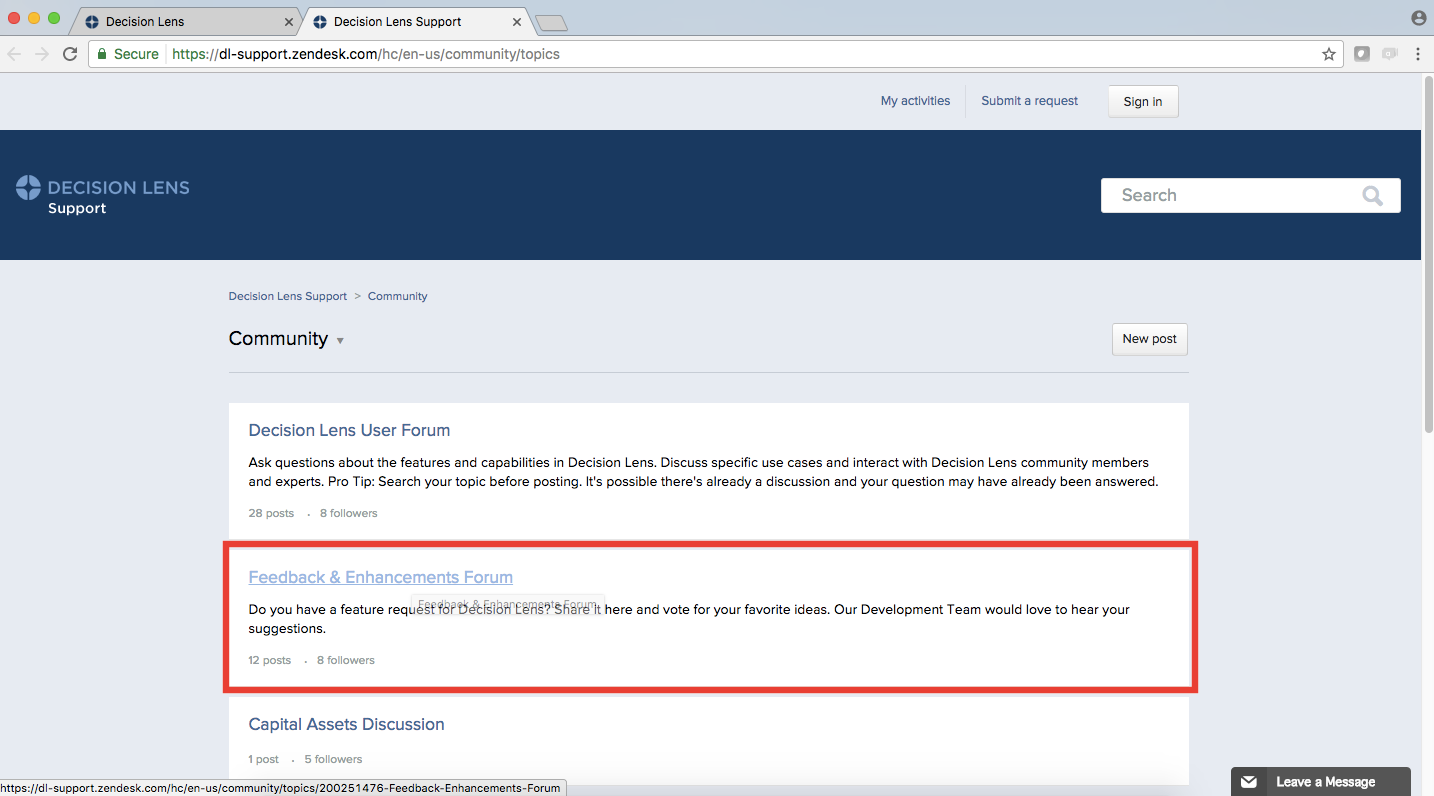Select the Decision Lens Support tab

(x=416, y=21)
